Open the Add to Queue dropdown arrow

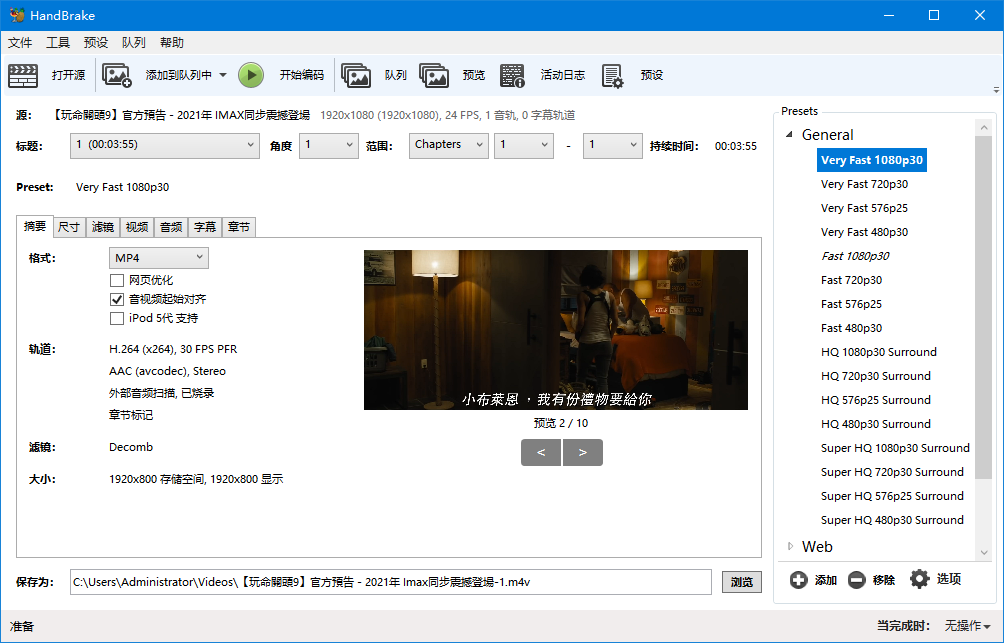(223, 75)
